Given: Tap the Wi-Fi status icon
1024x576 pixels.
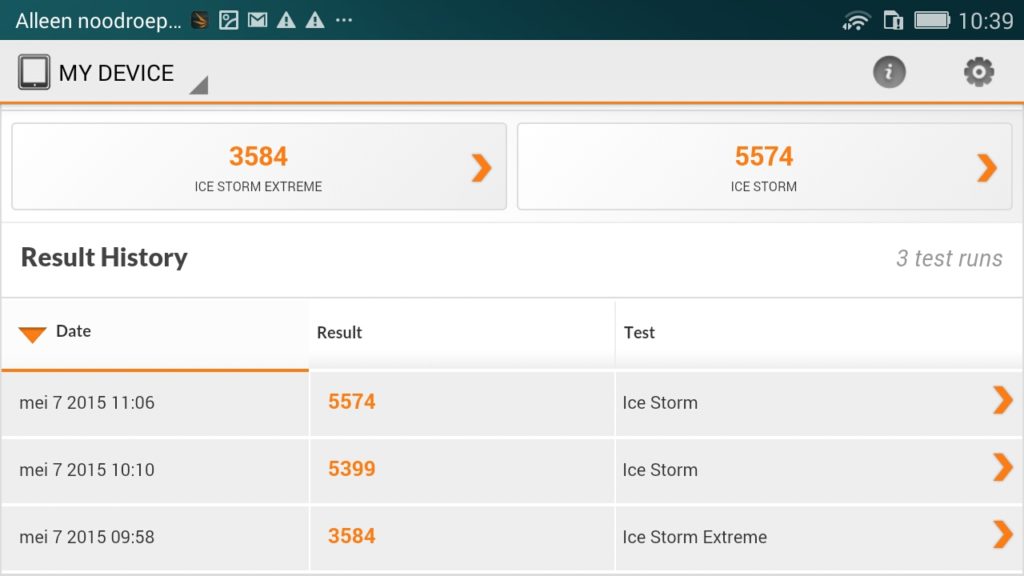Looking at the screenshot, I should point(856,21).
